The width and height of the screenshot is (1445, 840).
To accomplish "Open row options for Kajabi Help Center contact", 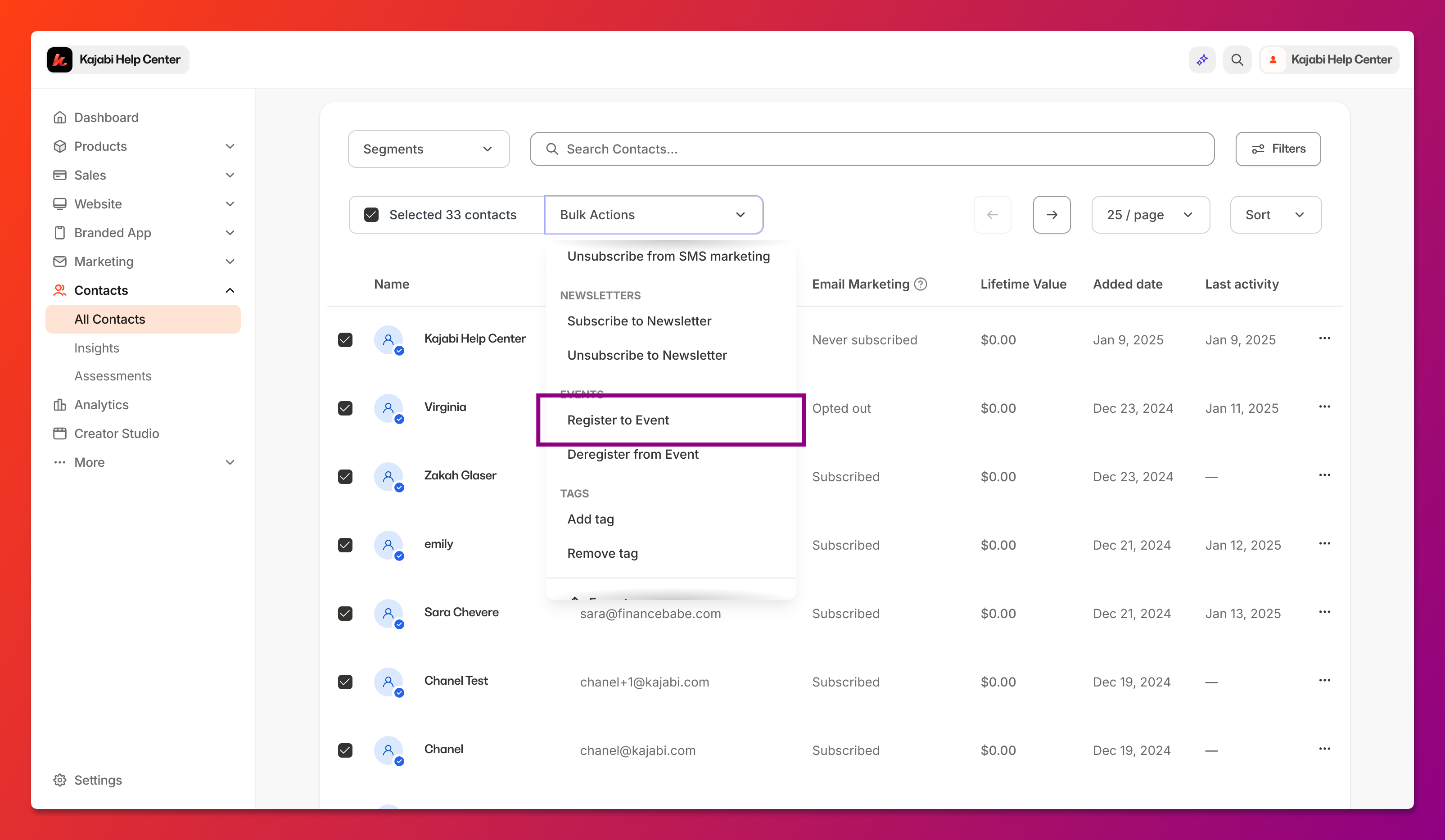I will pyautogui.click(x=1324, y=338).
